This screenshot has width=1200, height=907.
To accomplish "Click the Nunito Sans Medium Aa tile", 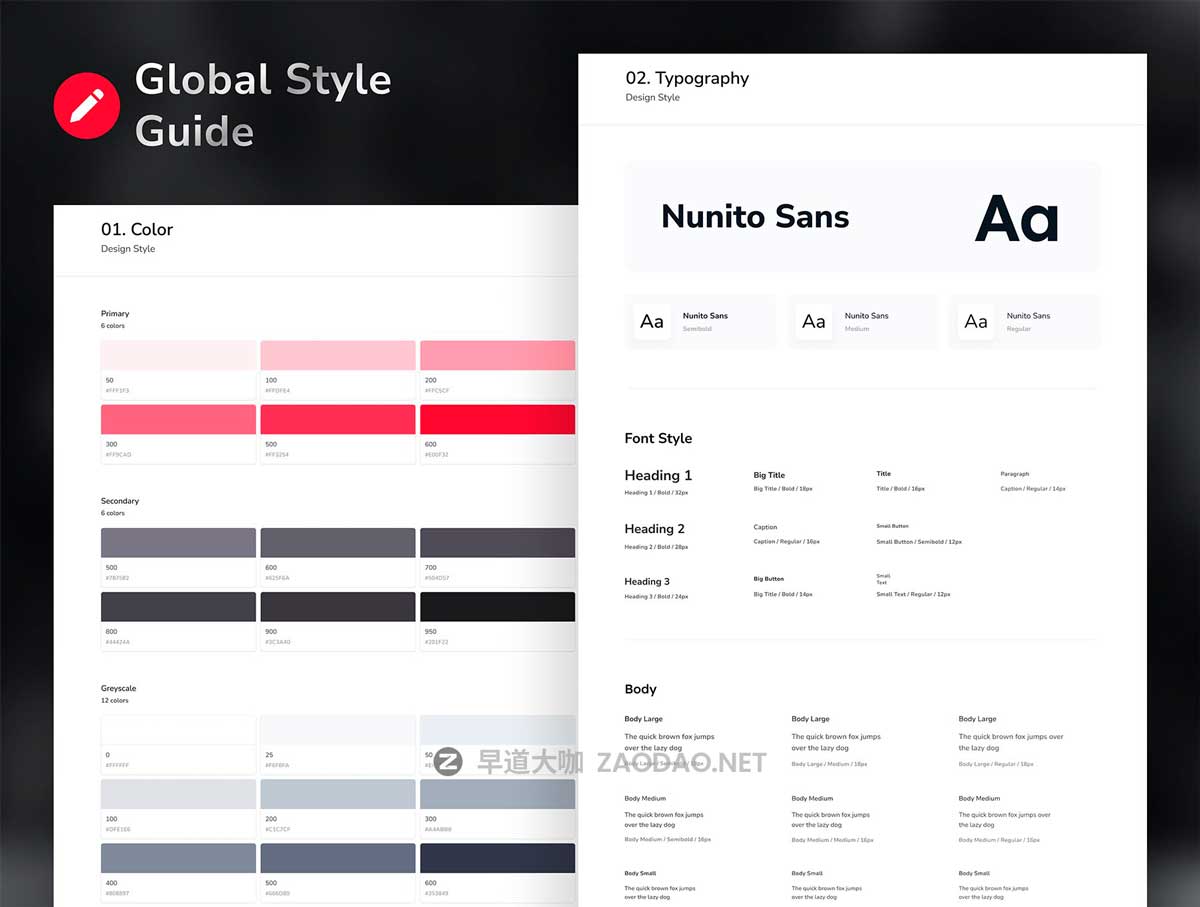I will (x=814, y=322).
